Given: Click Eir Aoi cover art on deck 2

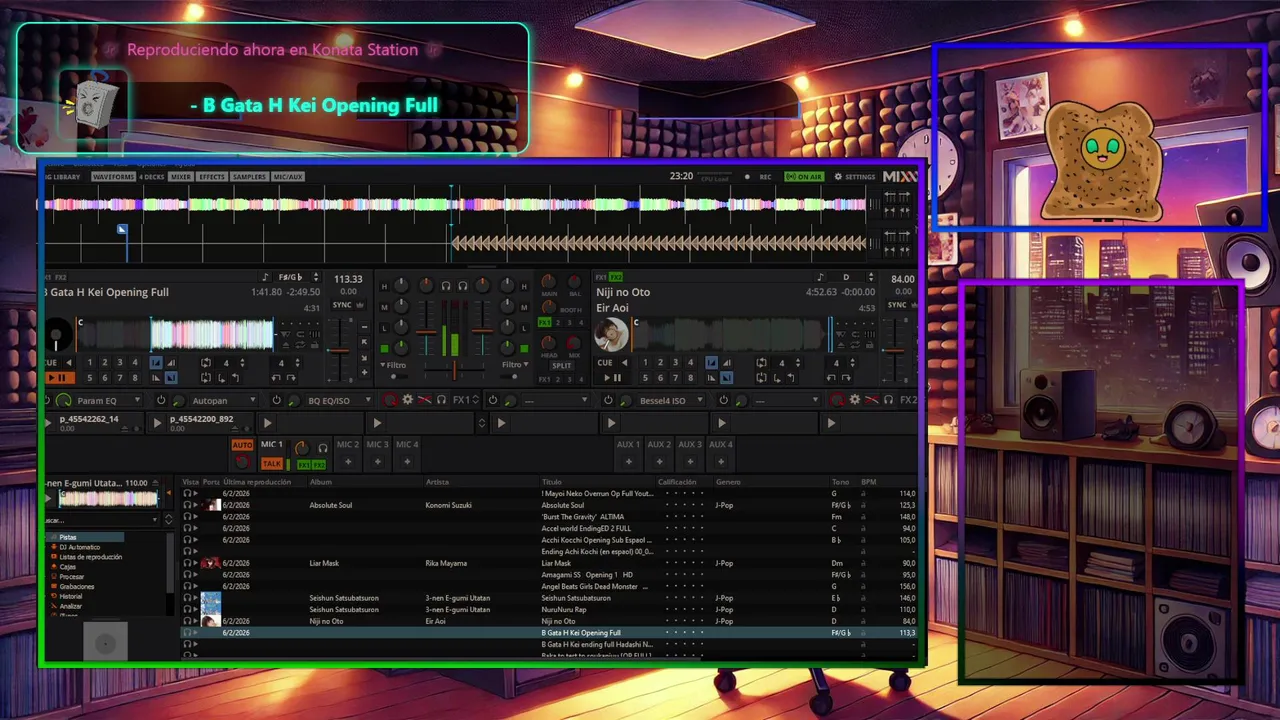Looking at the screenshot, I should [x=611, y=334].
